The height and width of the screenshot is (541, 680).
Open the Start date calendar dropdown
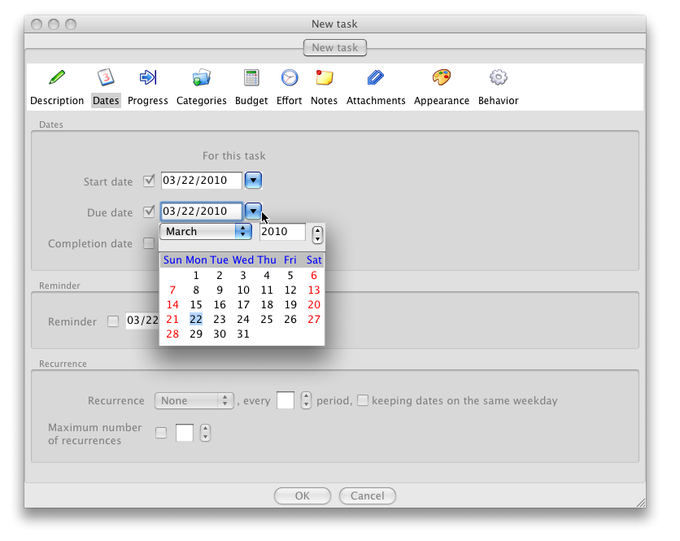[x=253, y=180]
